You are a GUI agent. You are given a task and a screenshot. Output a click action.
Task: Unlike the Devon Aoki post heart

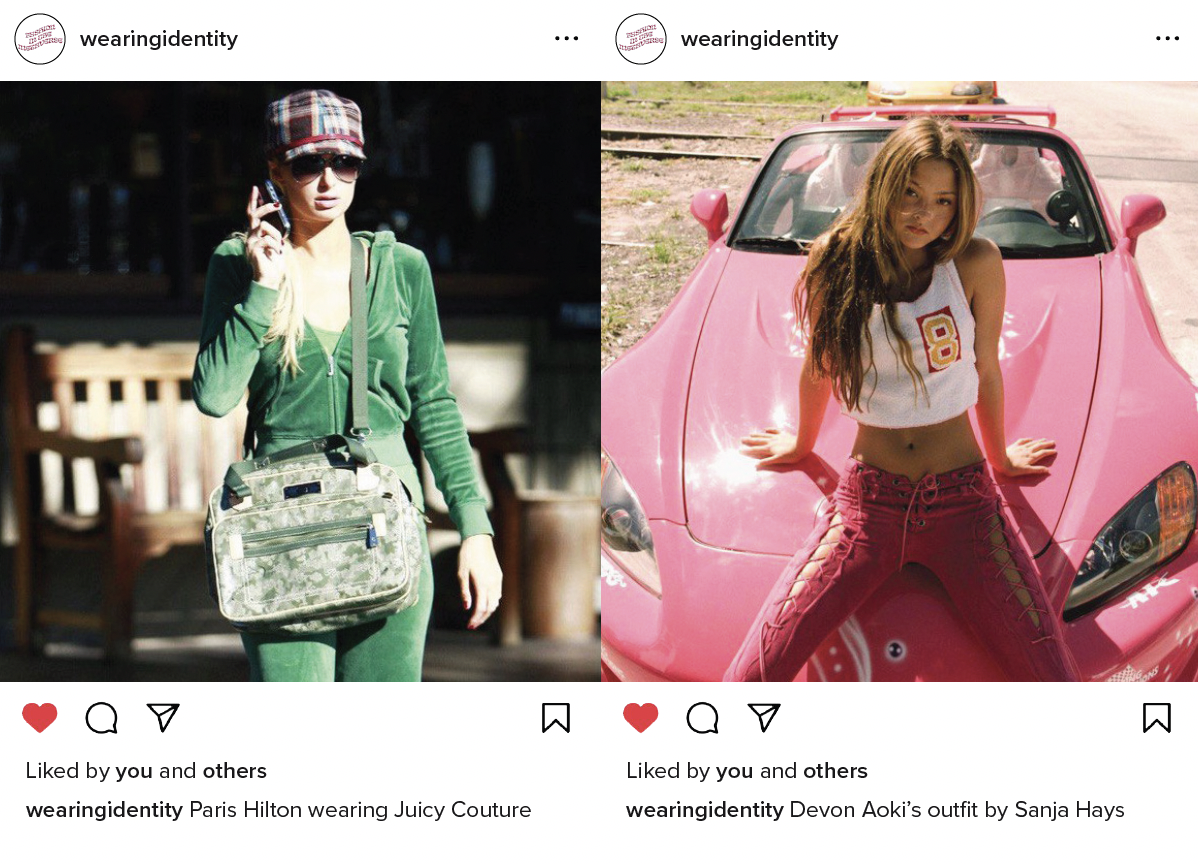pos(640,717)
